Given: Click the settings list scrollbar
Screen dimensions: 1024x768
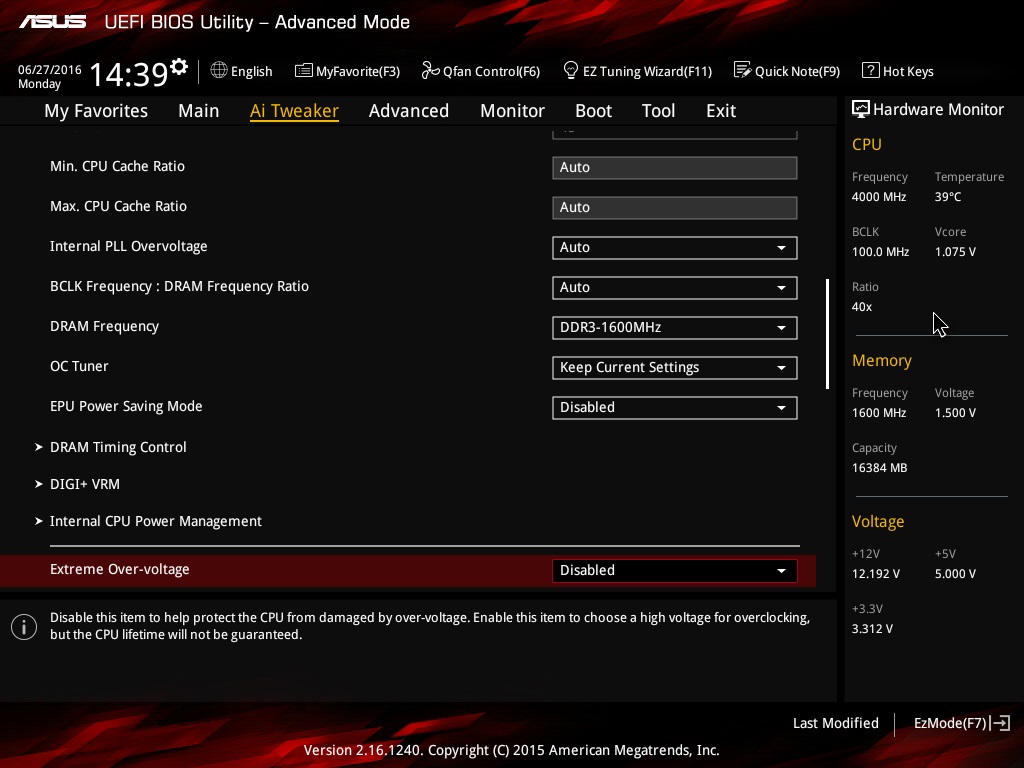Looking at the screenshot, I should 827,334.
